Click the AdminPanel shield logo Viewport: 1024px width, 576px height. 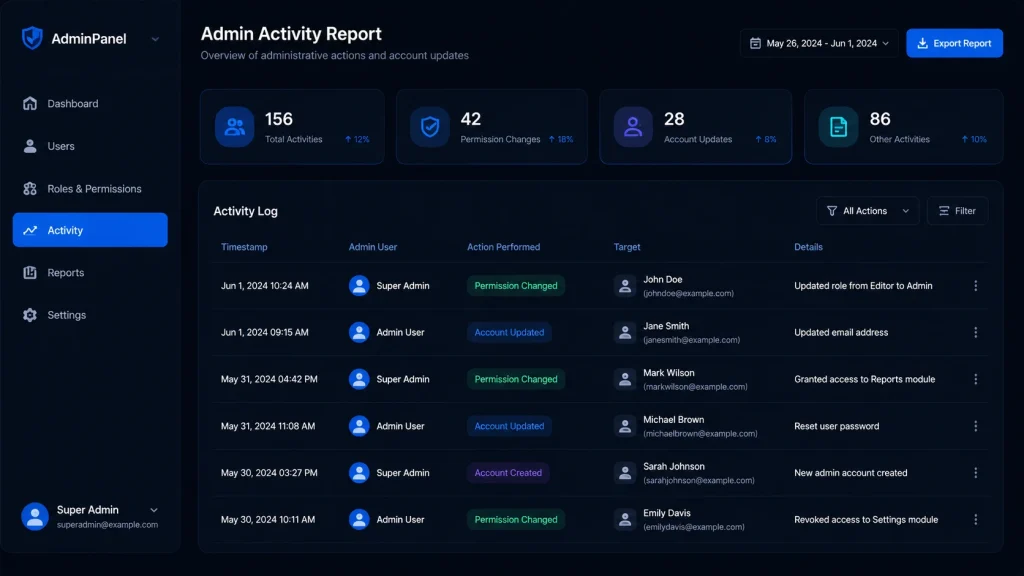pos(32,39)
